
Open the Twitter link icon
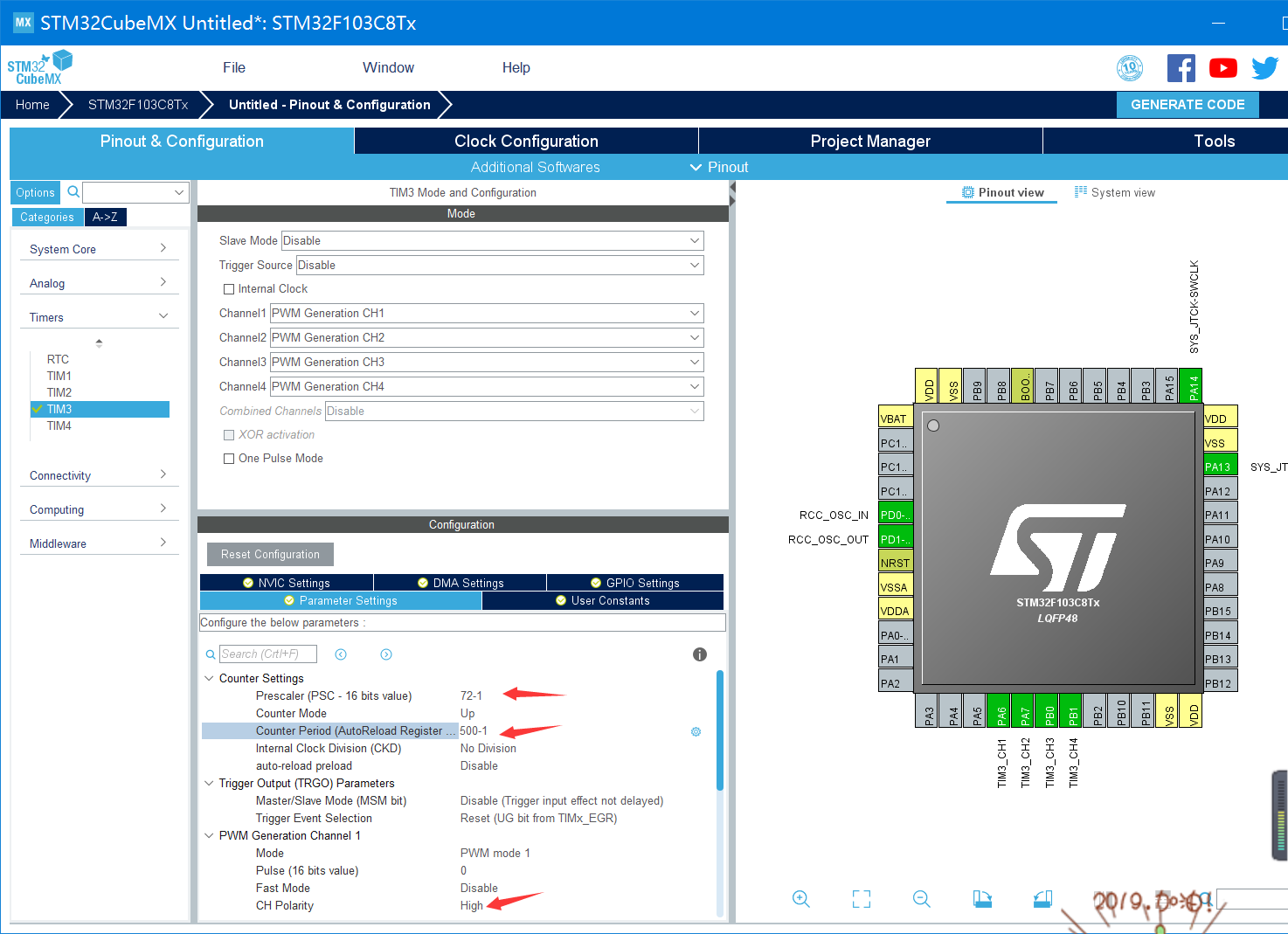[x=1264, y=68]
